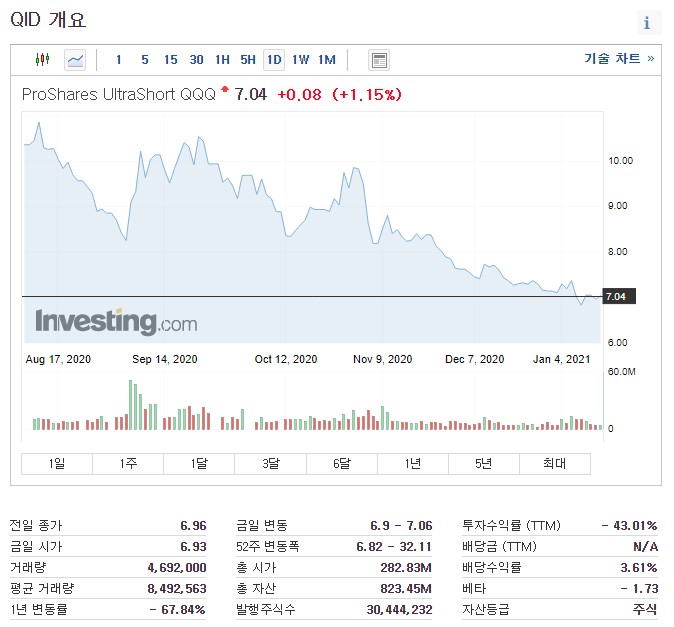Select the area line chart icon
Viewport: 674px width, 627px height.
[75, 60]
